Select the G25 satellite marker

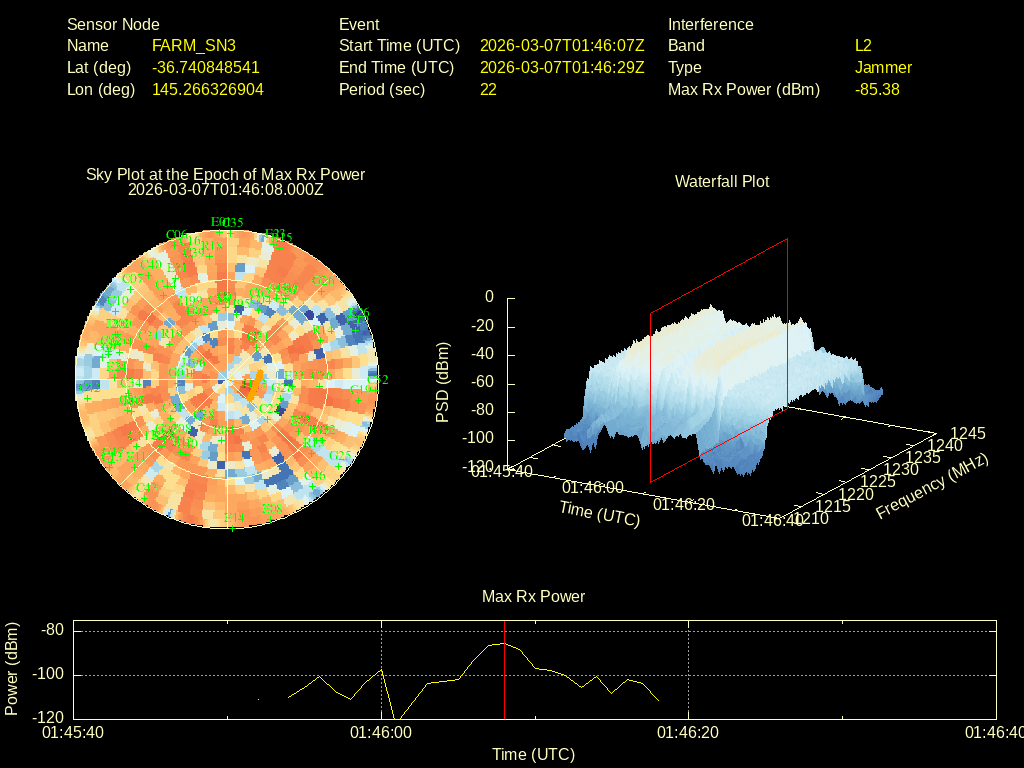coord(341,456)
